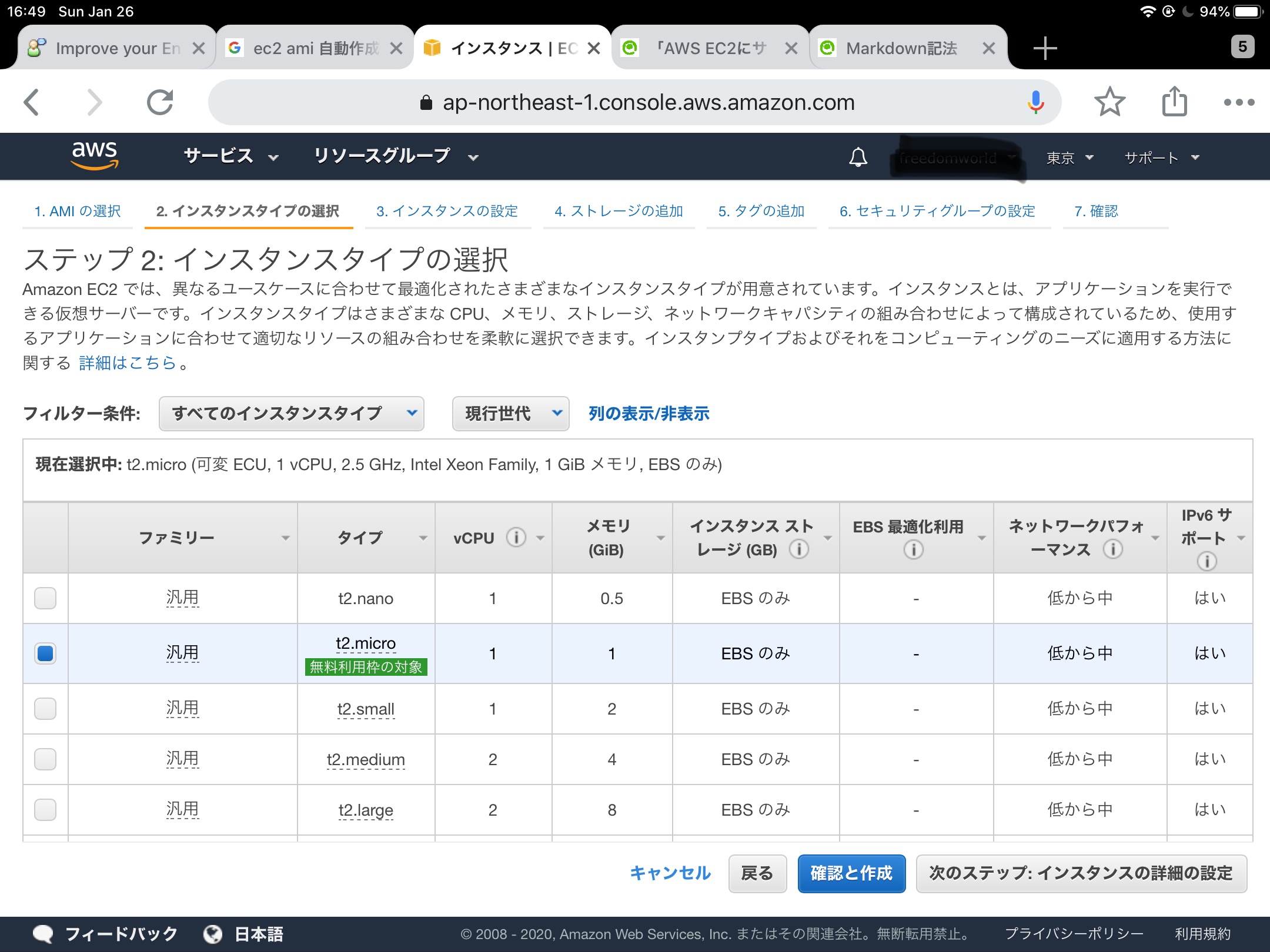The height and width of the screenshot is (952, 1270).
Task: Sort by the メモリ (GiB) column arrow
Action: click(660, 538)
